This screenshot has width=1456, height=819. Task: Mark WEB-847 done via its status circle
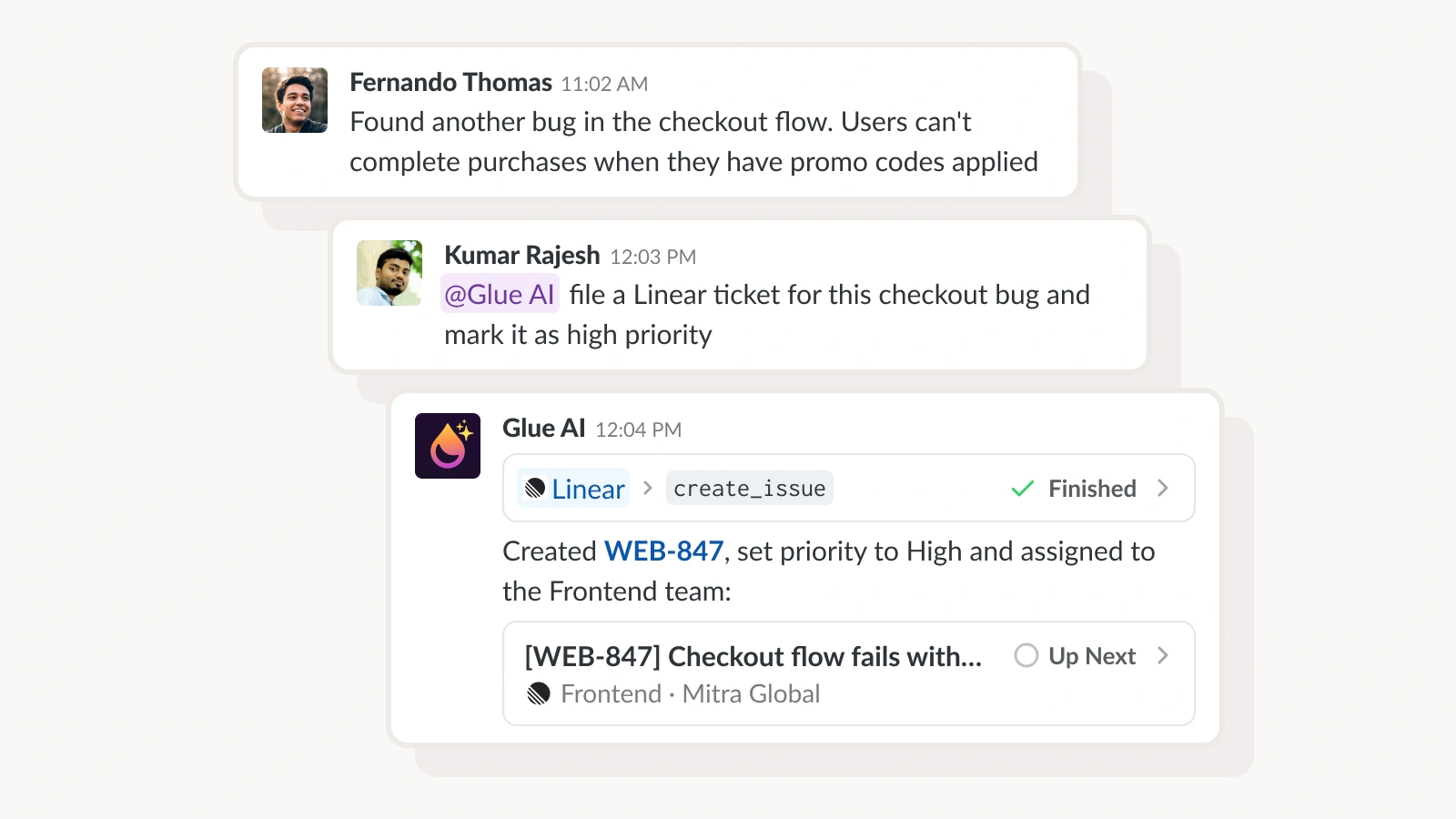coord(1026,655)
